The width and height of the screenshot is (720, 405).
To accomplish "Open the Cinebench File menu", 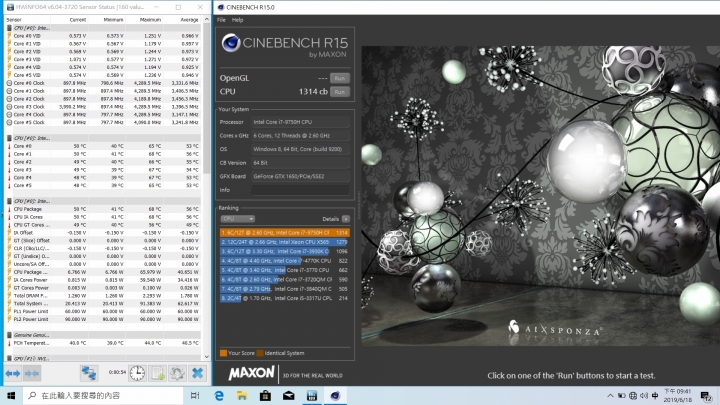I will click(x=223, y=20).
